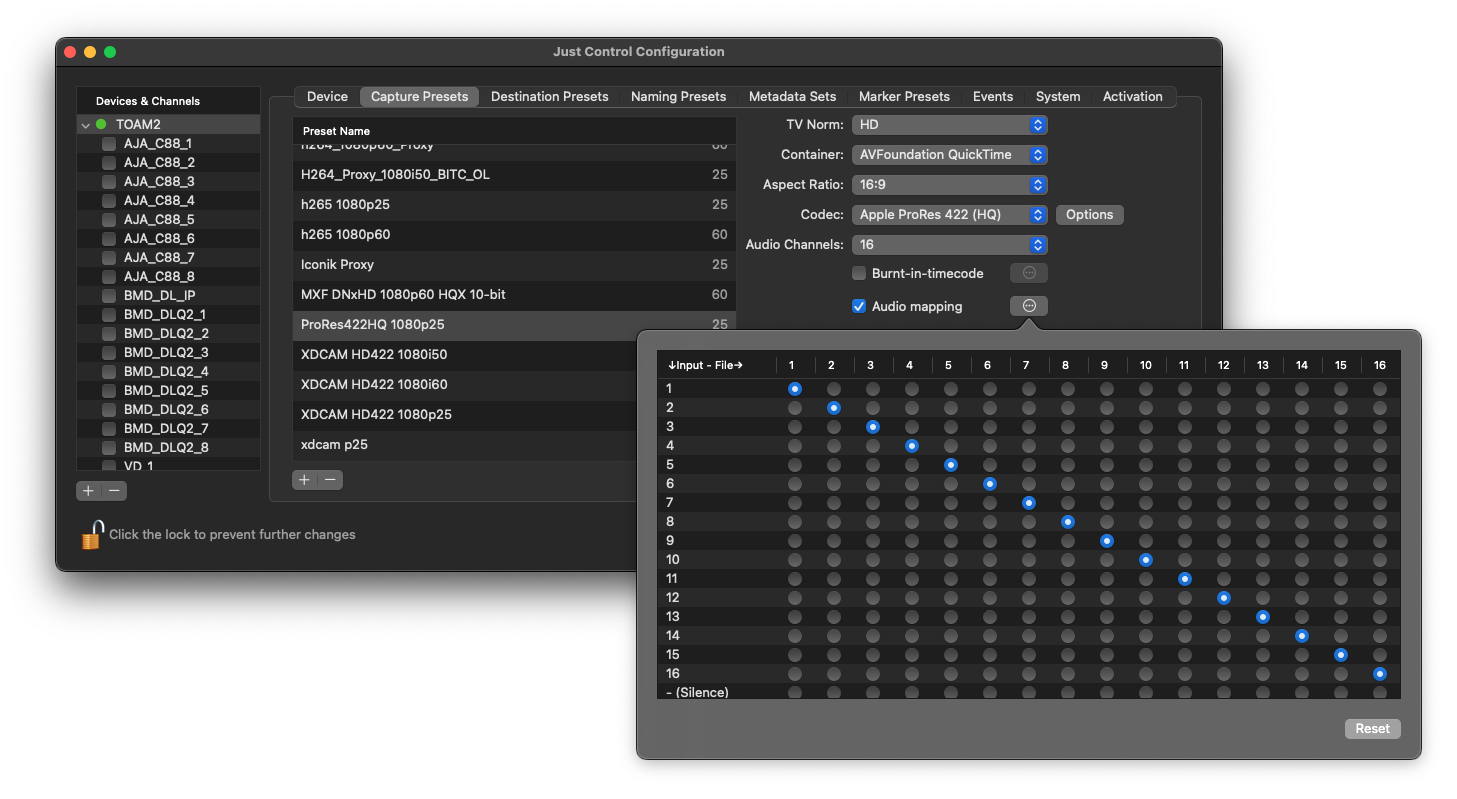Select preset XDCAM HD422 1080p25
The height and width of the screenshot is (799, 1457).
click(x=465, y=415)
